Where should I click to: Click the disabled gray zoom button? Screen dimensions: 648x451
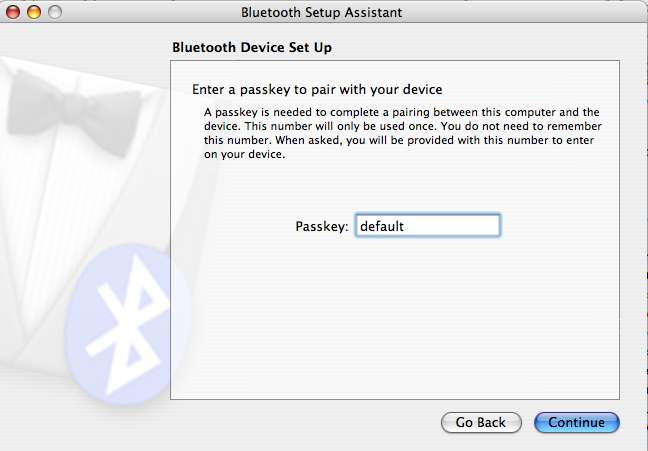click(x=55, y=12)
